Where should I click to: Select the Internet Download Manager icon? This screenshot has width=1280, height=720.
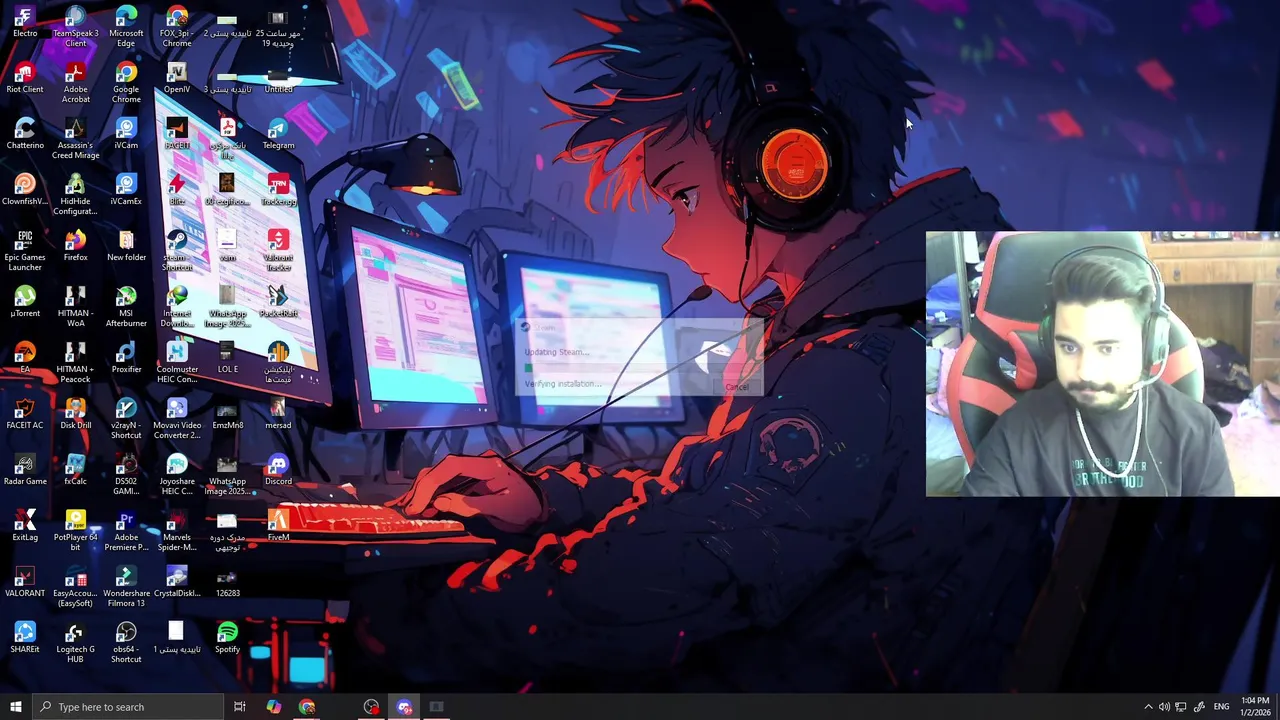177,307
